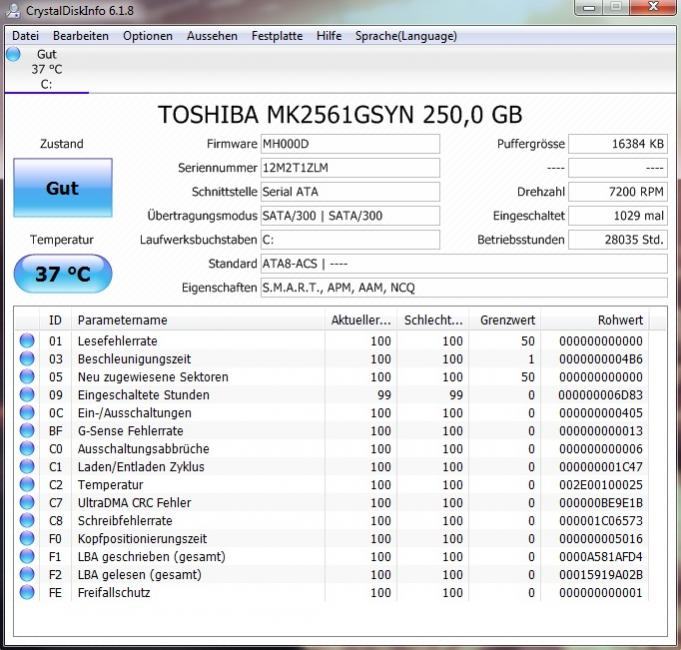Image resolution: width=681 pixels, height=650 pixels.
Task: Click status orb of Schreibfehlerrate row
Action: point(27,521)
